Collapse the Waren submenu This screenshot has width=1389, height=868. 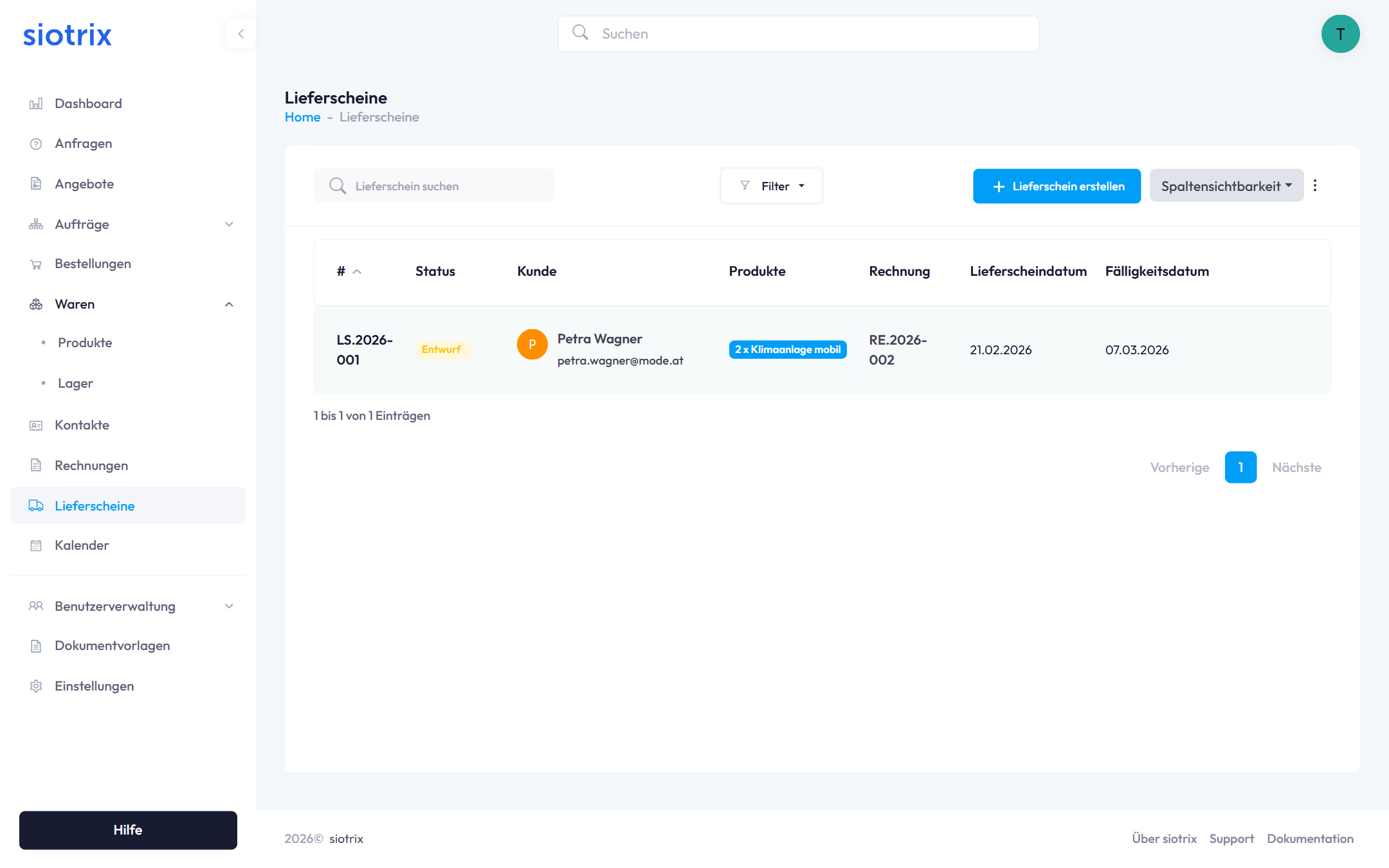click(x=229, y=304)
